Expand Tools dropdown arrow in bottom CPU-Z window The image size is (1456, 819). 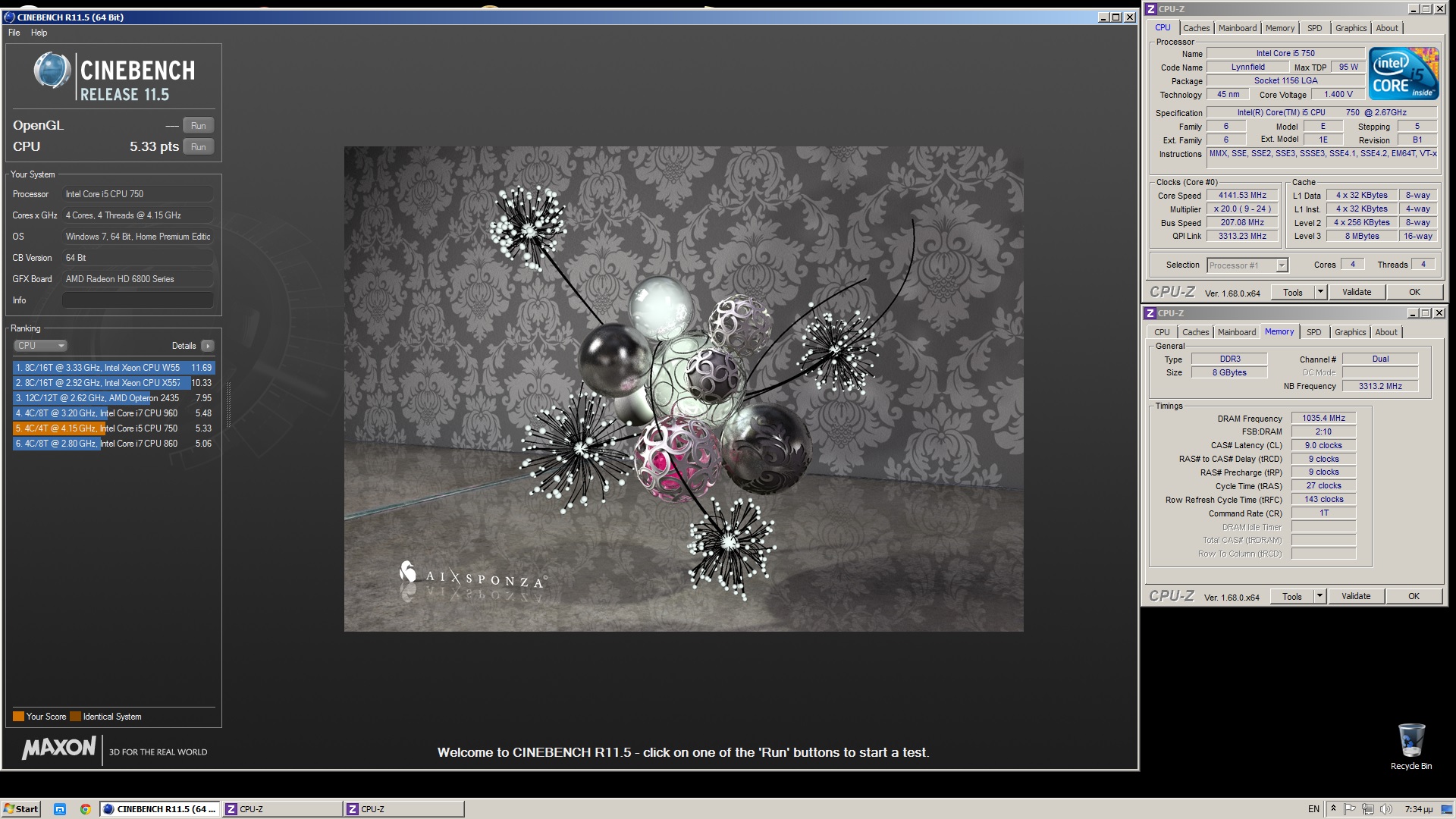coord(1319,597)
